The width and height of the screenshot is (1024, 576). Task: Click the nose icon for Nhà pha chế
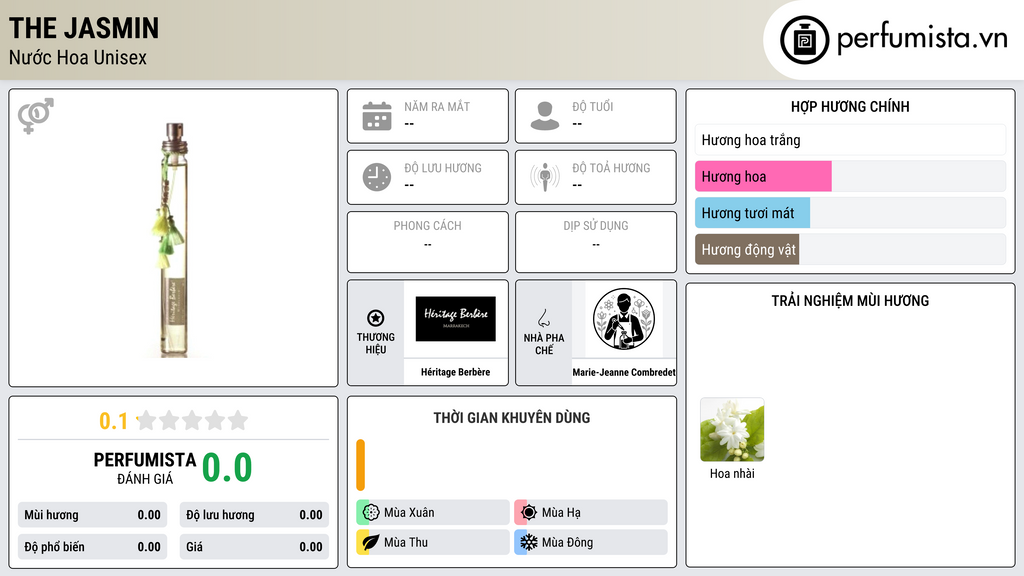(543, 318)
